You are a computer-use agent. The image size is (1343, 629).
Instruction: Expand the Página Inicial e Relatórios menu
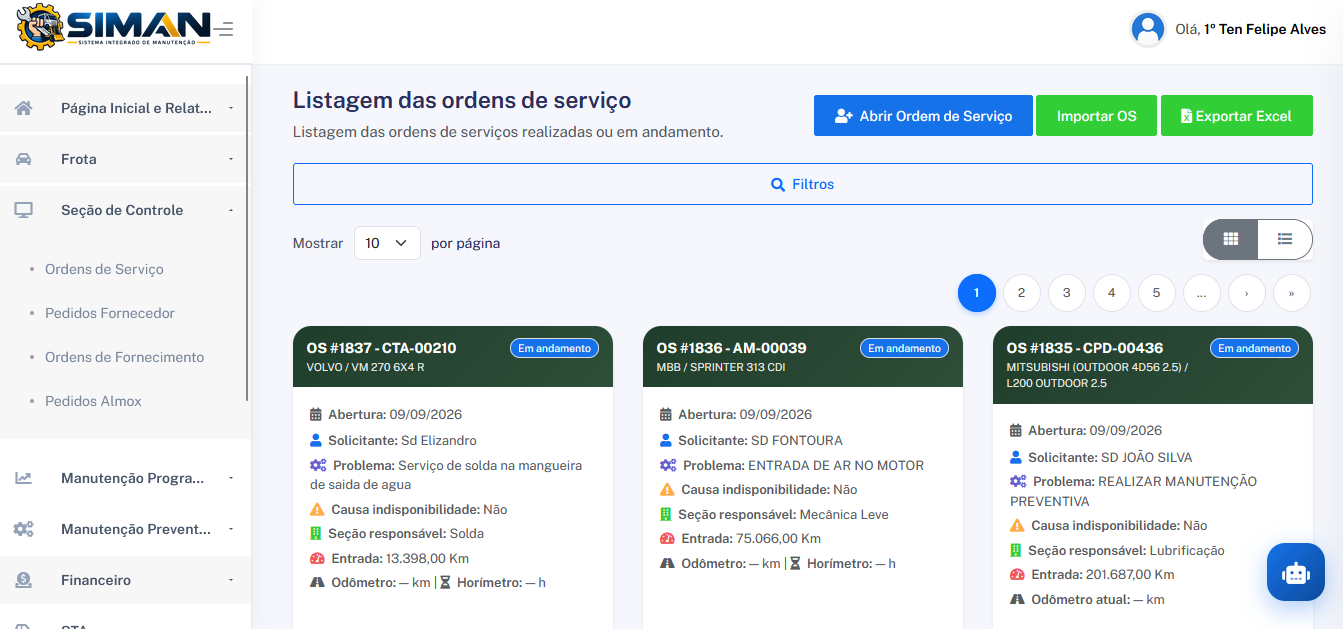point(124,108)
